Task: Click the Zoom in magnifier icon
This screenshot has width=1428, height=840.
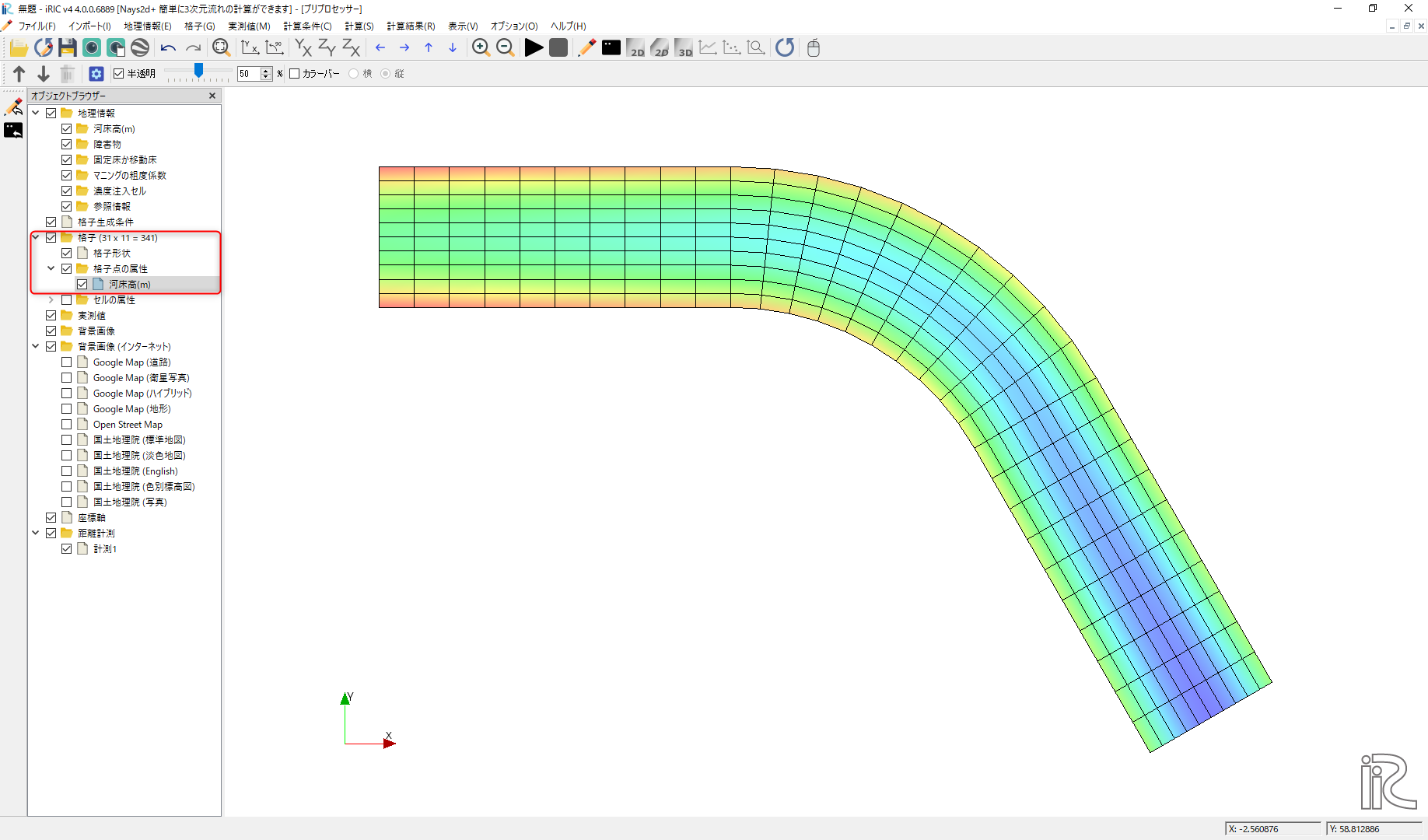Action: click(481, 48)
